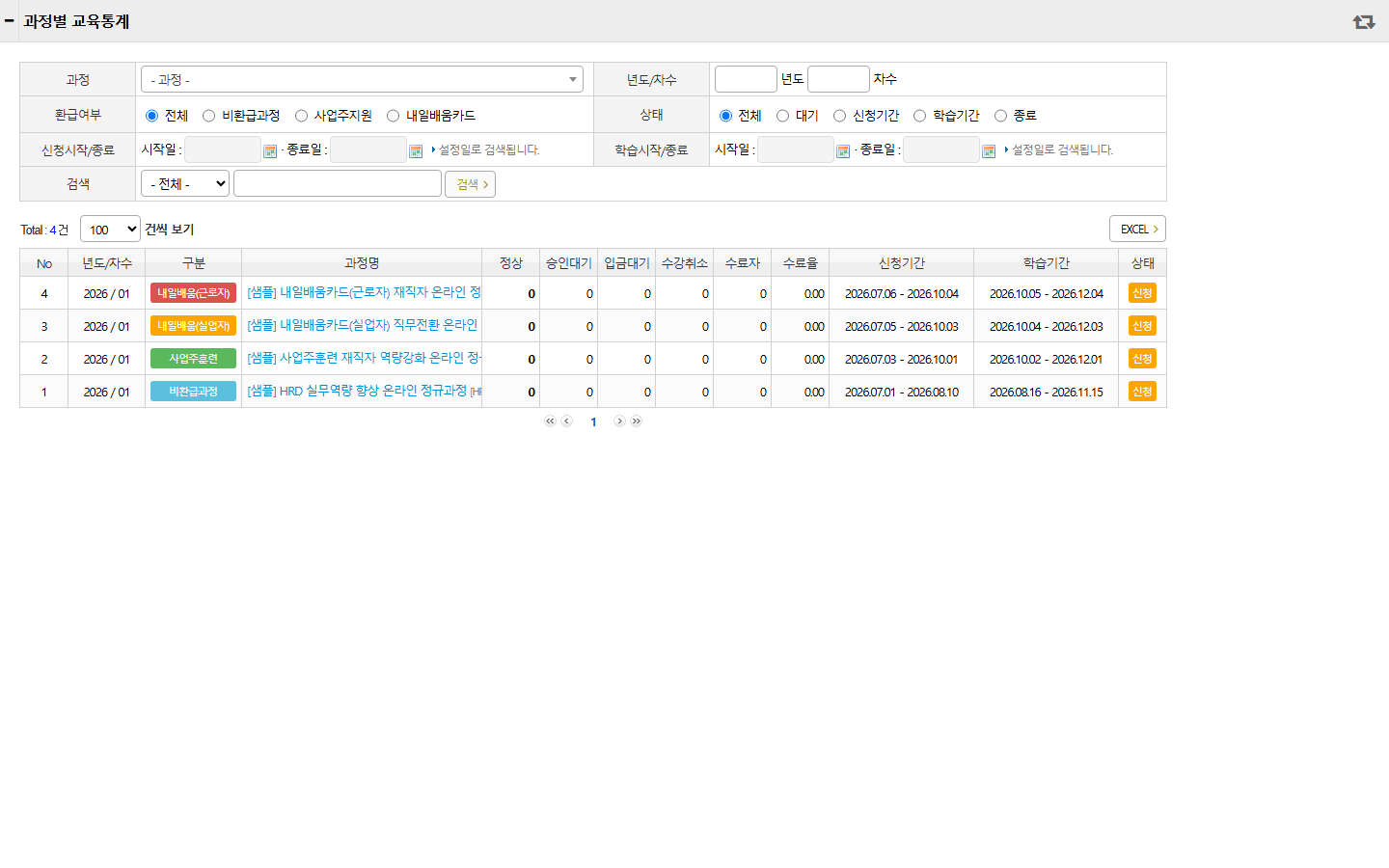
Task: Open the 내일배움카드(실업자) 직무전환 온라인 course link
Action: coord(363,325)
